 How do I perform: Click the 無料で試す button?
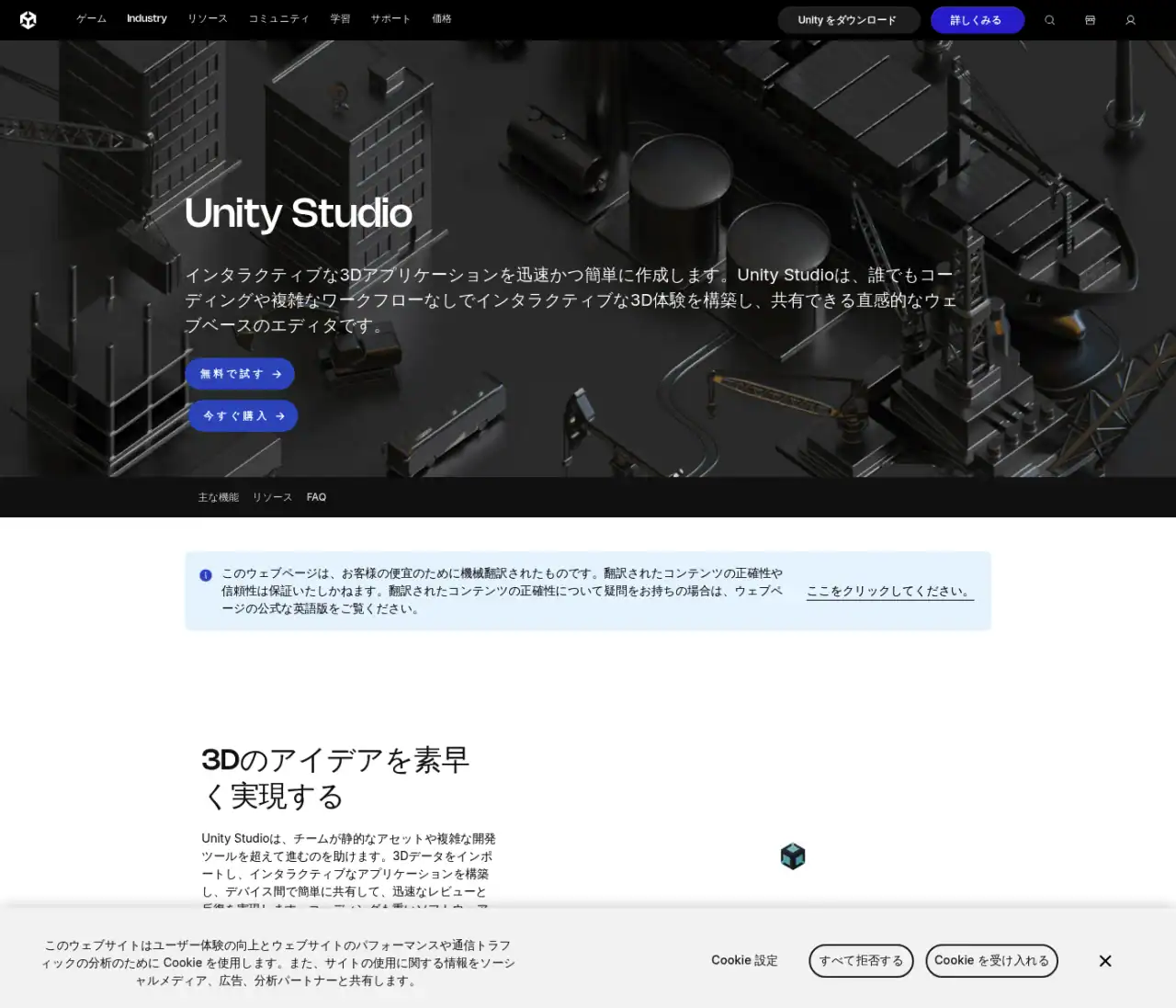(240, 374)
